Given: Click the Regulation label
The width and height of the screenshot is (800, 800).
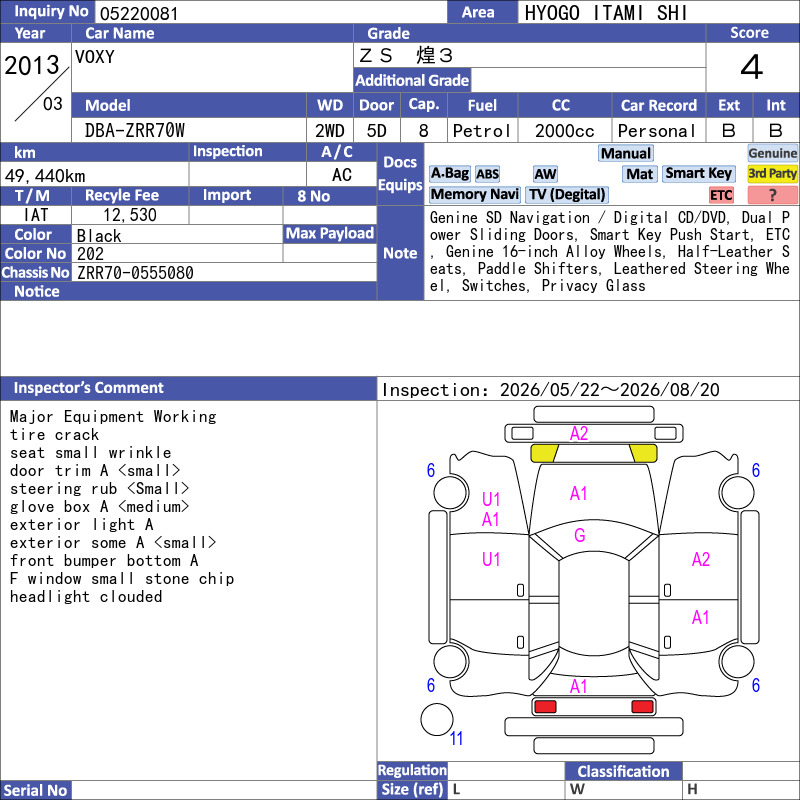Looking at the screenshot, I should 412,770.
